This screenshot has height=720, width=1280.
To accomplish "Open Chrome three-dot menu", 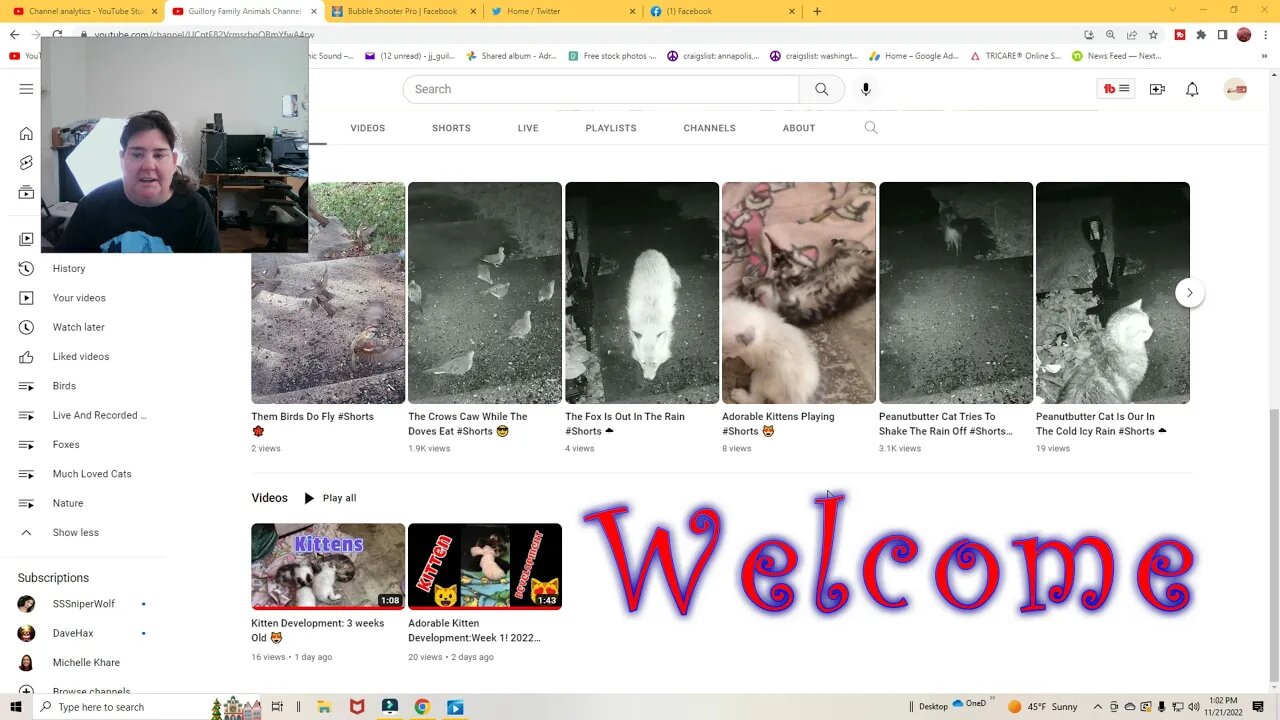I will pyautogui.click(x=1266, y=34).
